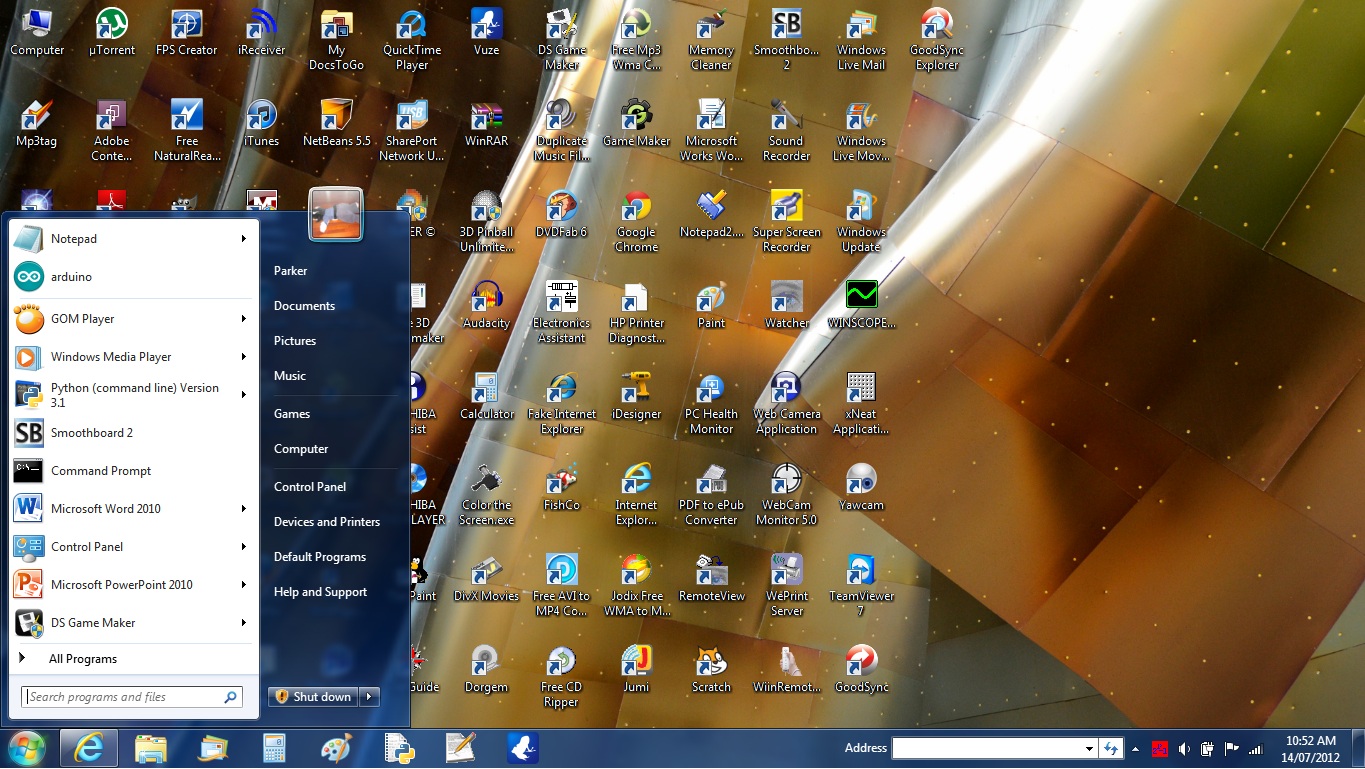Open the Vuze desktop shortcut
Screen dimensions: 1365x769
pos(486,31)
